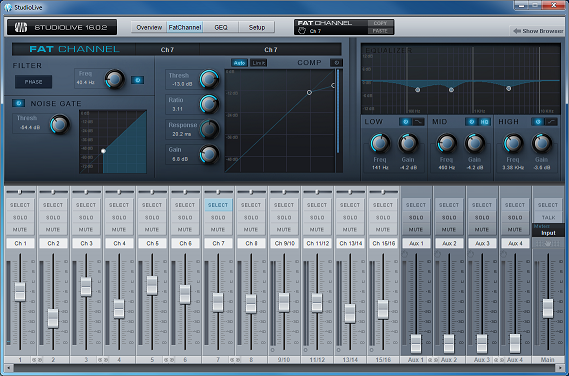
Task: Click the compressor Thresh knob
Action: click(209, 79)
